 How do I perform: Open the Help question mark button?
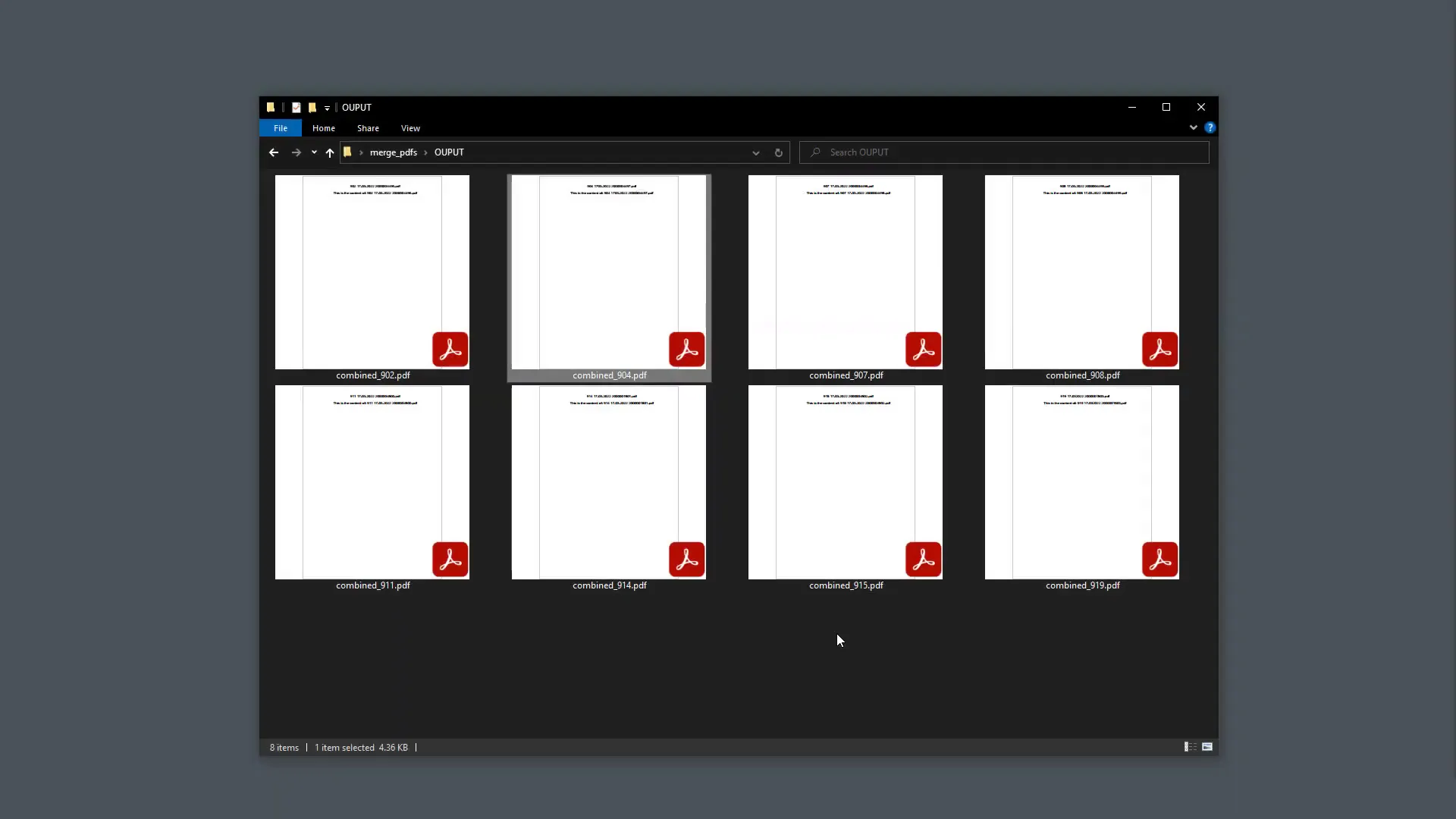click(x=1210, y=127)
